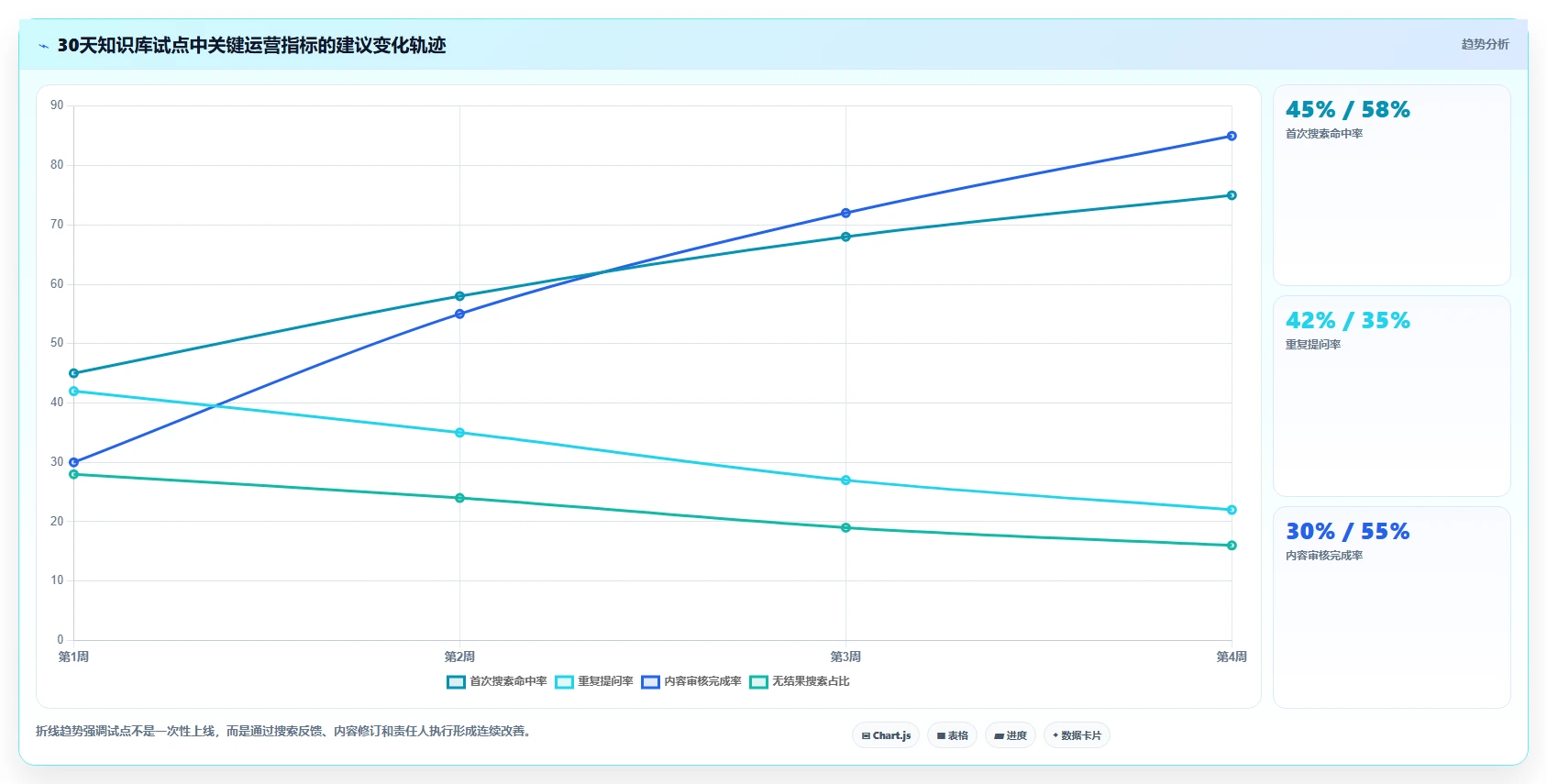Click the trend icon beside the chart title
Screen dimensions: 1547x784
click(44, 46)
